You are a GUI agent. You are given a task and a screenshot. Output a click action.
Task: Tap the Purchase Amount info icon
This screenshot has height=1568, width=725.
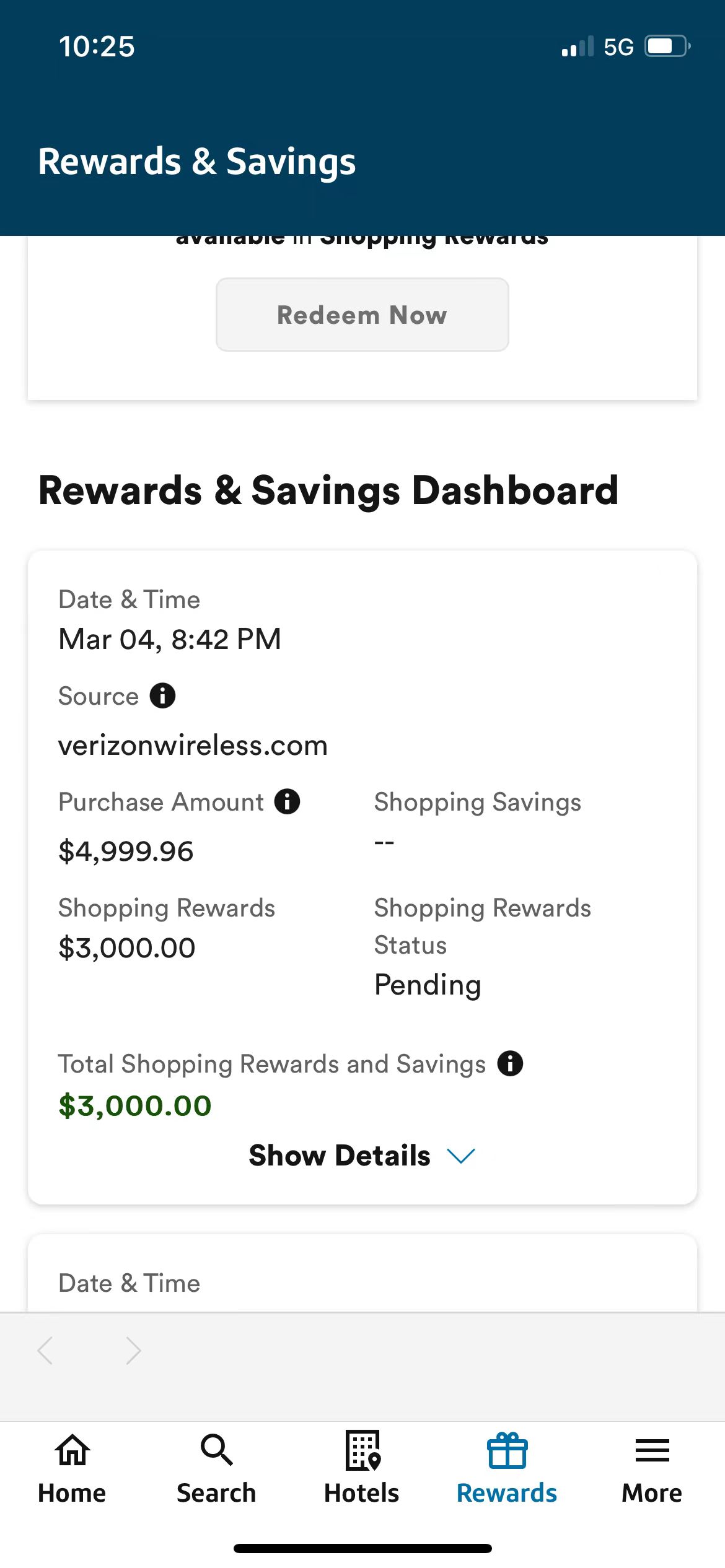click(288, 801)
